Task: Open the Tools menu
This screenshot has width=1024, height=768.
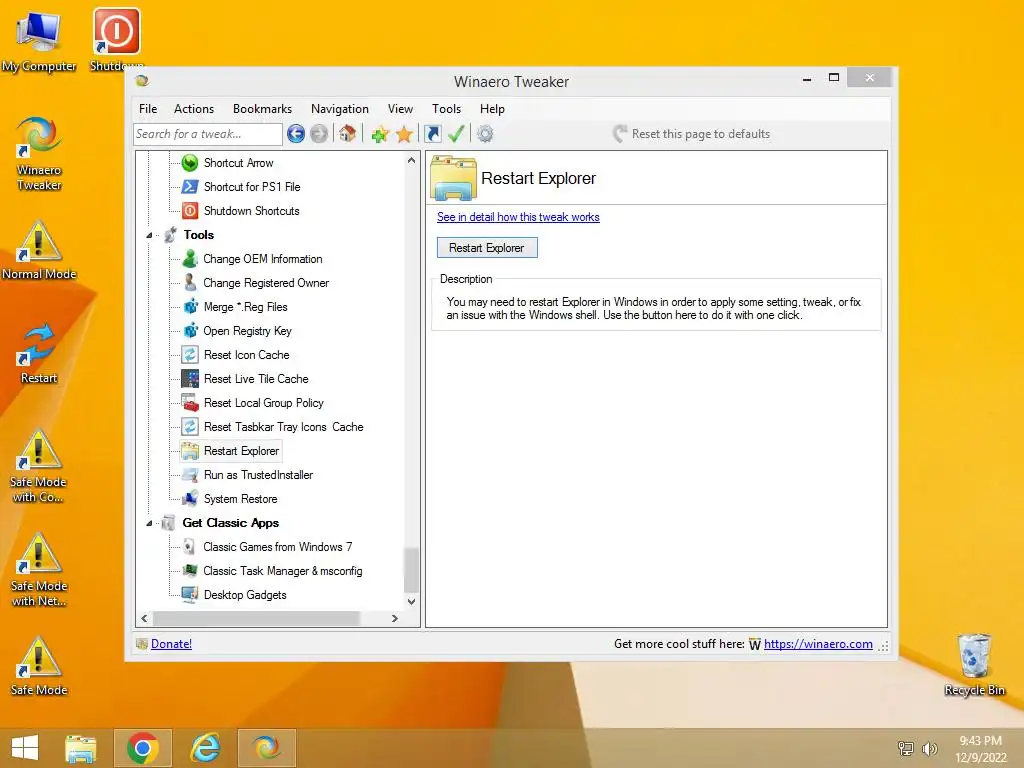Action: (x=447, y=109)
